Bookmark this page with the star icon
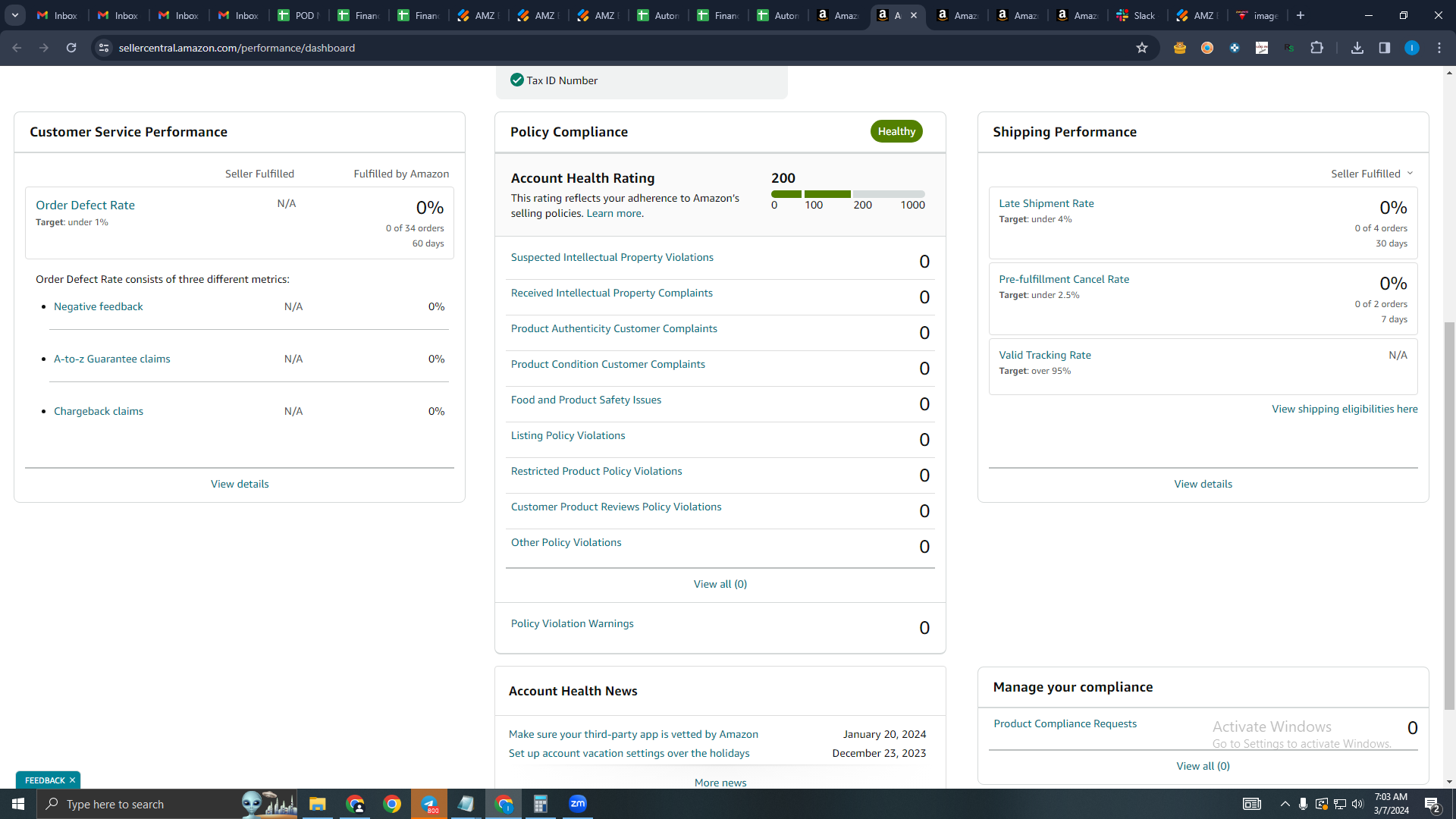Screen dimensions: 1456x819 coord(1142,48)
